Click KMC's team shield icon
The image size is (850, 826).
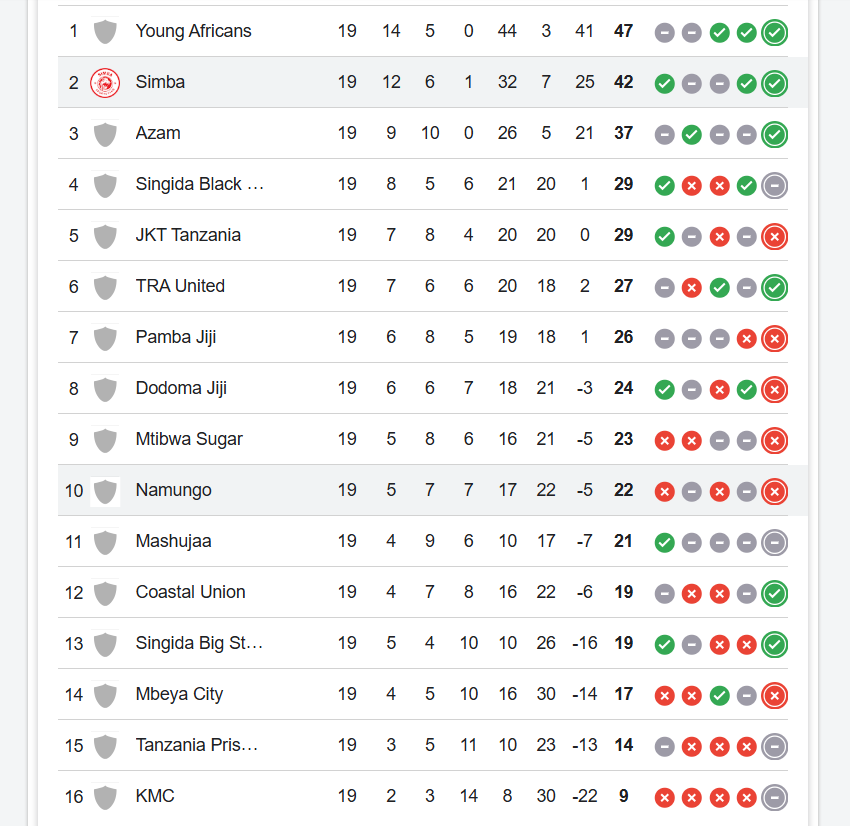click(x=105, y=797)
